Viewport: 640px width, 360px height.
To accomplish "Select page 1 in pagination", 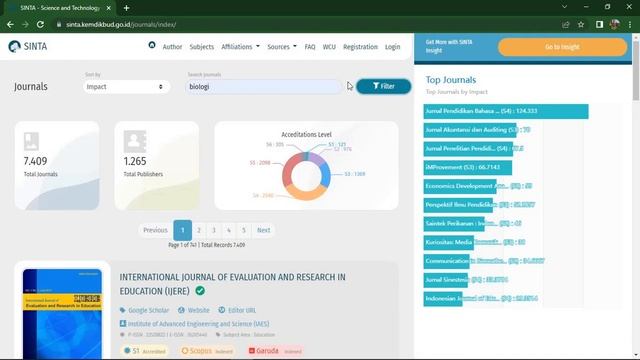I will [x=182, y=230].
